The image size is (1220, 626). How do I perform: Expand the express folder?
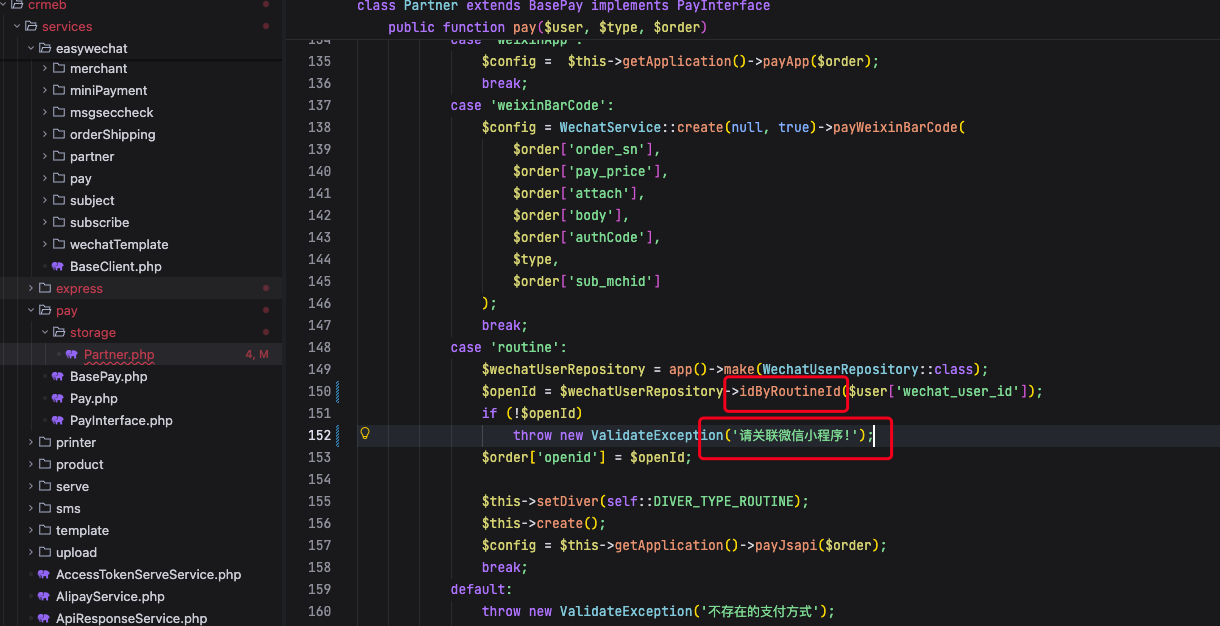32,288
